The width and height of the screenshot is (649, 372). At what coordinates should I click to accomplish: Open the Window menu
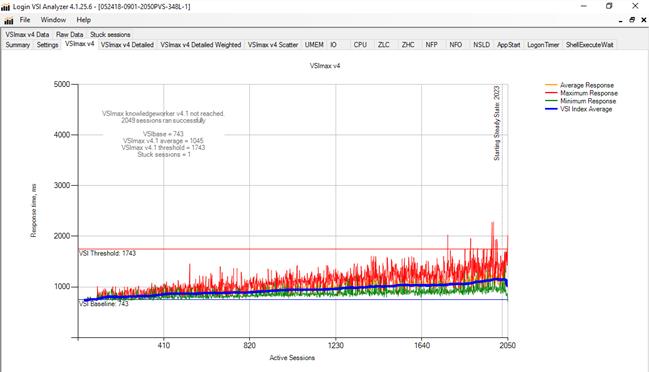point(53,20)
